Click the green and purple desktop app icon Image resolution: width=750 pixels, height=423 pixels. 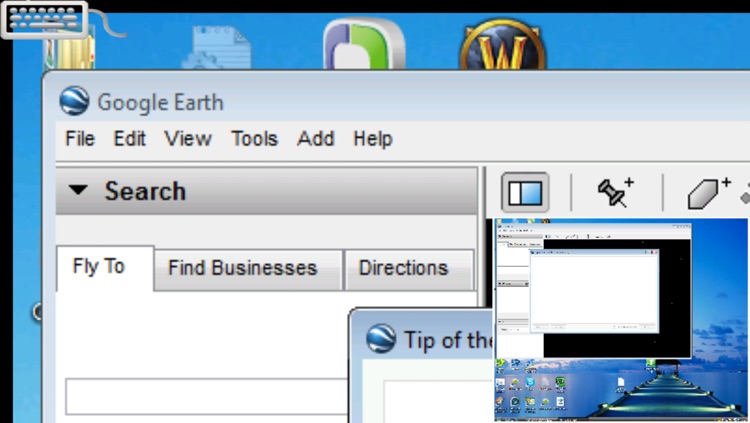coord(364,44)
